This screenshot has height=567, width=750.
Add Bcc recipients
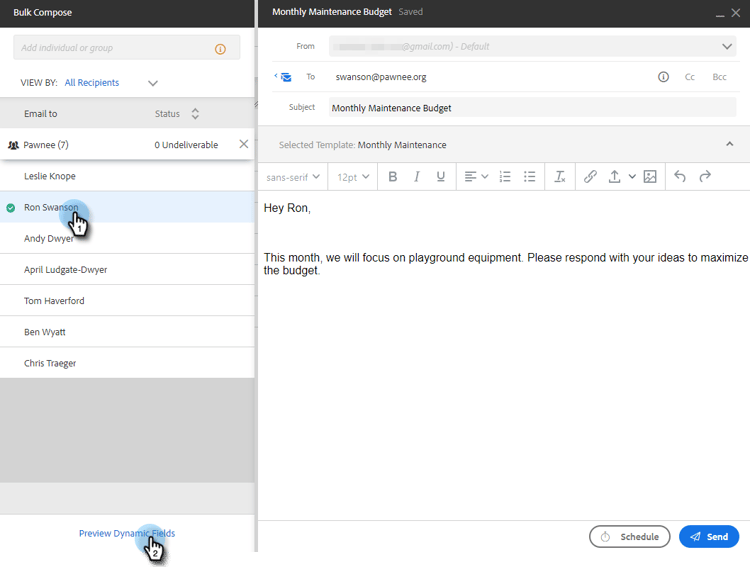click(719, 77)
